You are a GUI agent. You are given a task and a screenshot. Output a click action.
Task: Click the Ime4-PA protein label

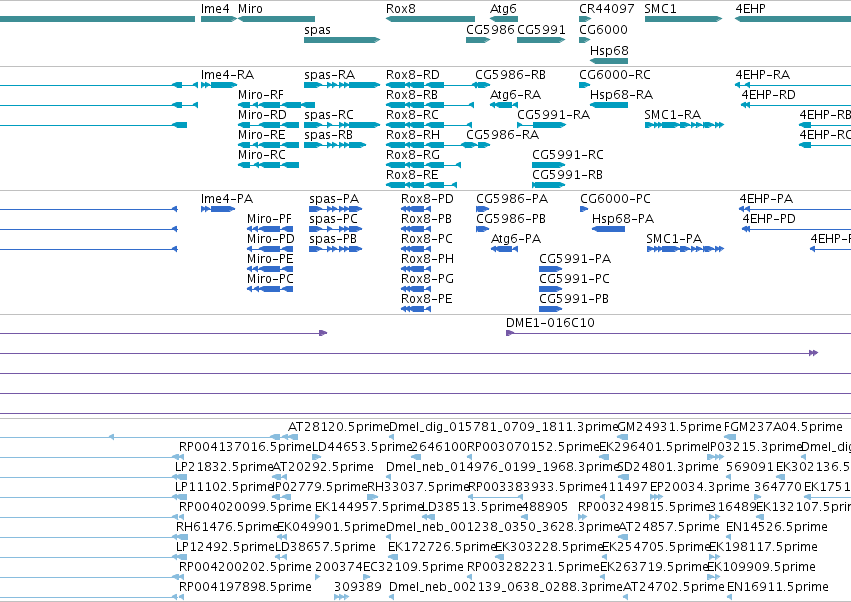(227, 199)
